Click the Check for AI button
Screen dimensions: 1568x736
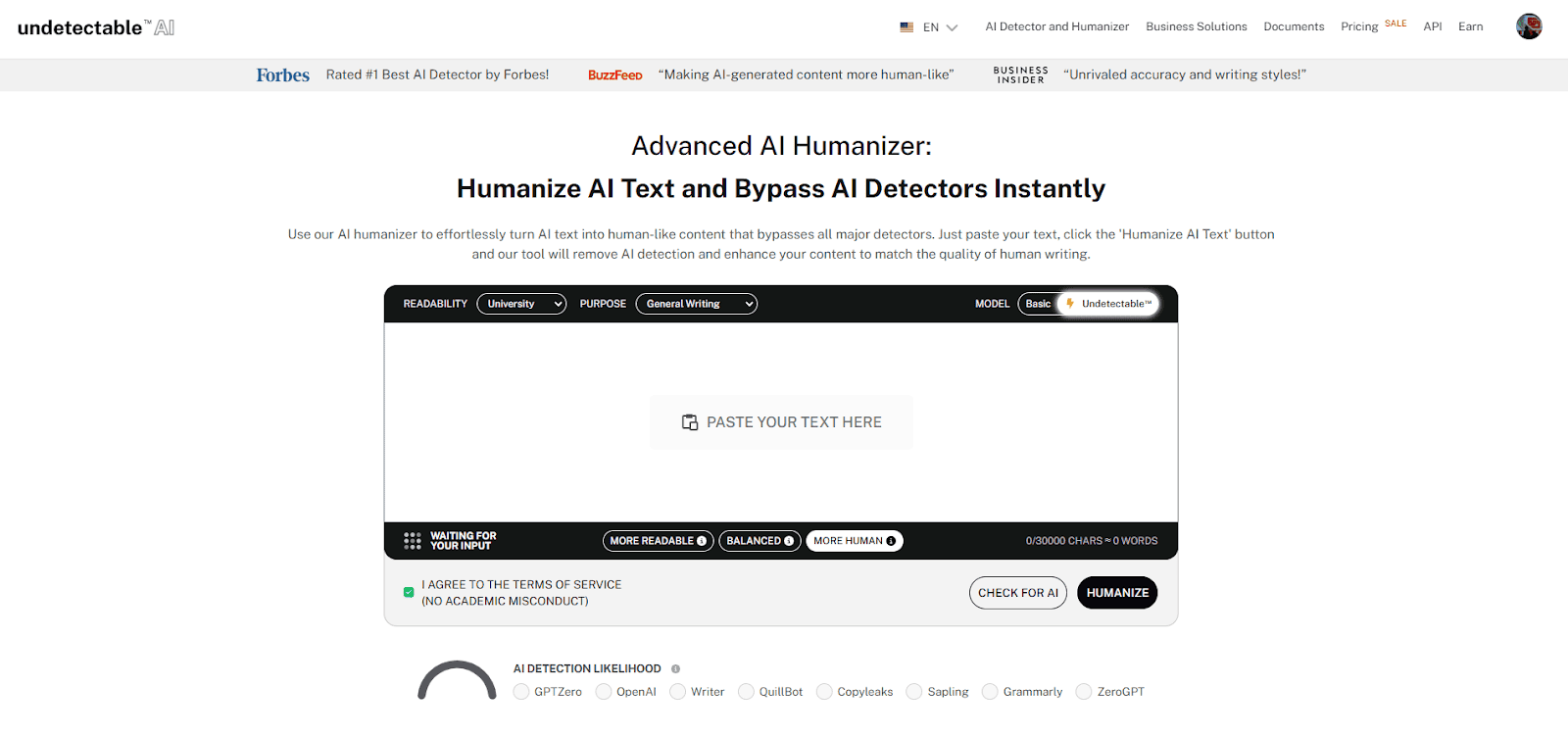pos(1017,593)
